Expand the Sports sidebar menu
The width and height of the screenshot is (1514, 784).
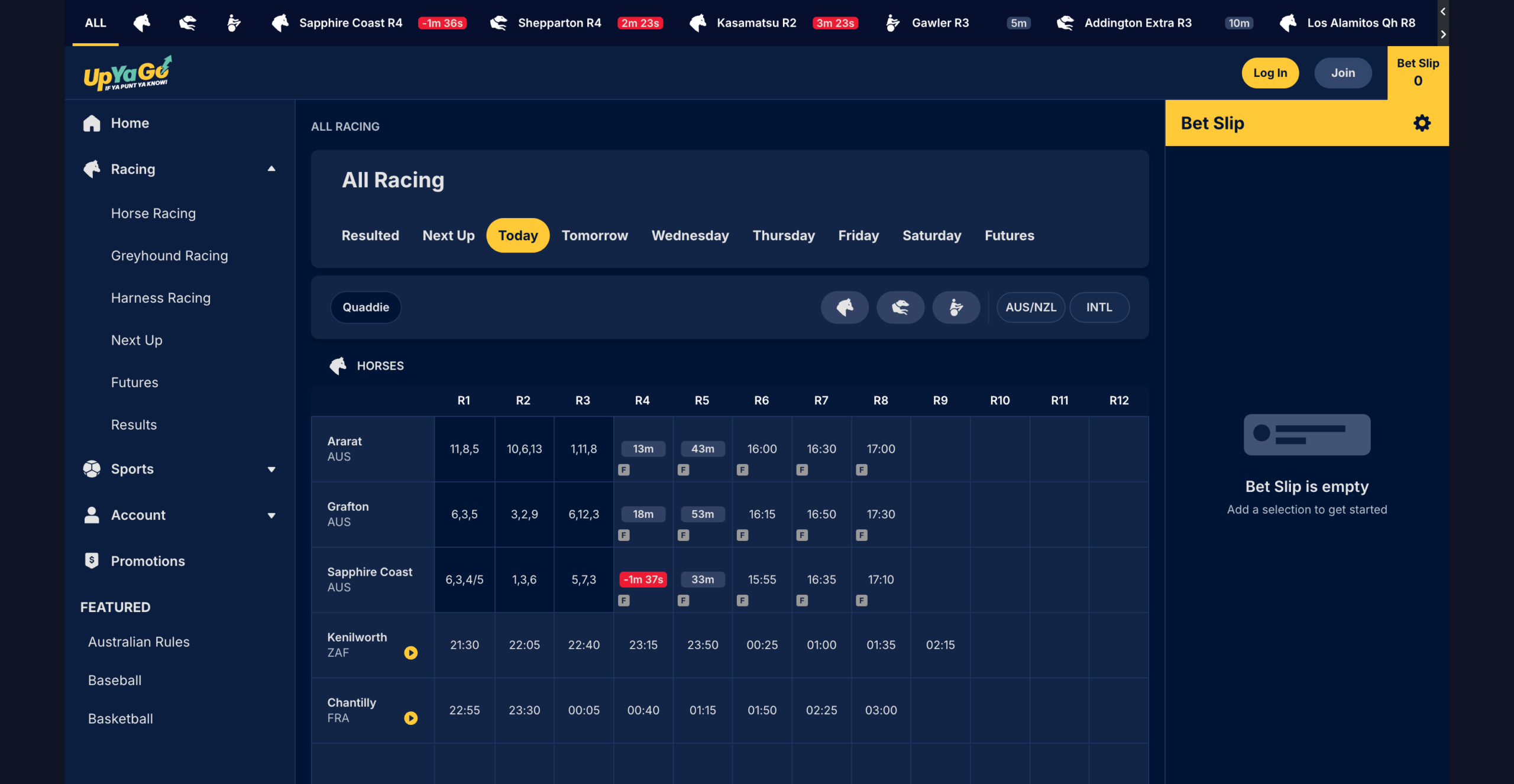[x=271, y=469]
